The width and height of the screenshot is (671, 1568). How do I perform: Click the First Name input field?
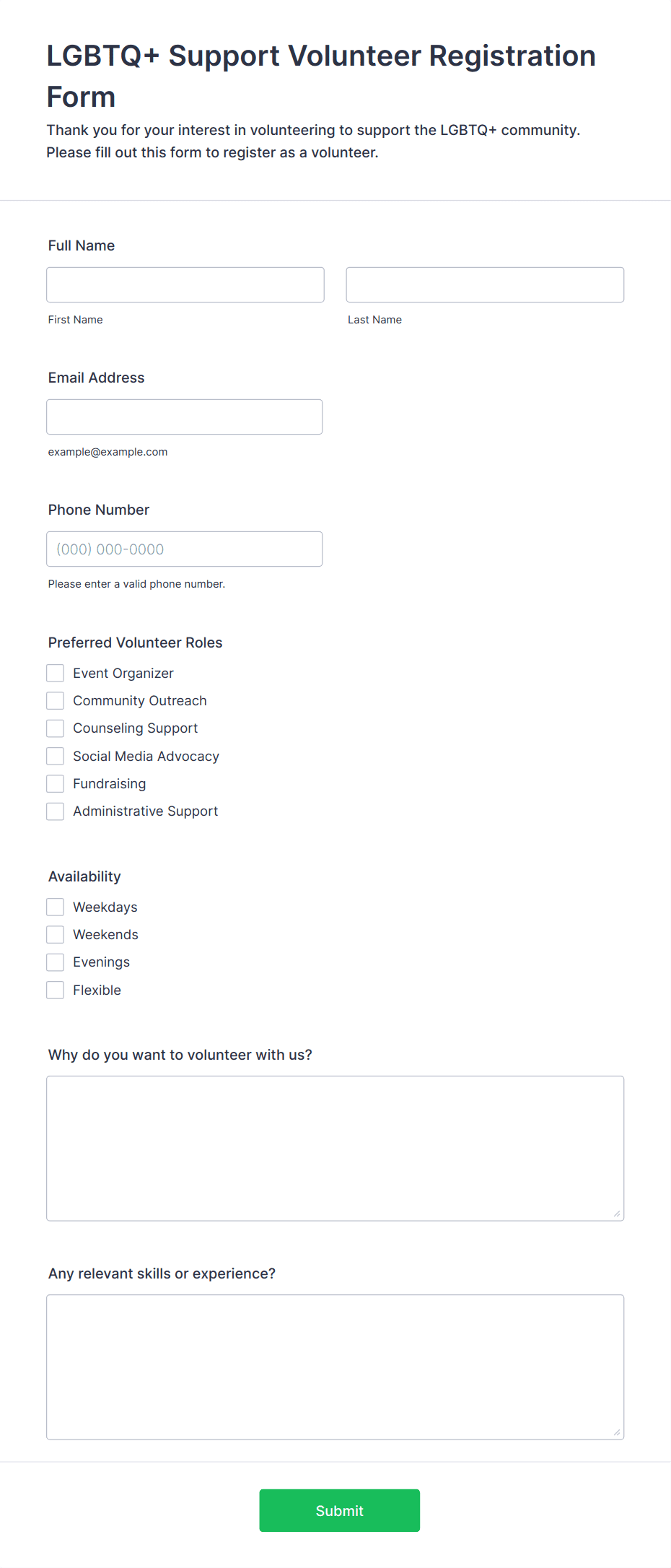click(x=185, y=284)
